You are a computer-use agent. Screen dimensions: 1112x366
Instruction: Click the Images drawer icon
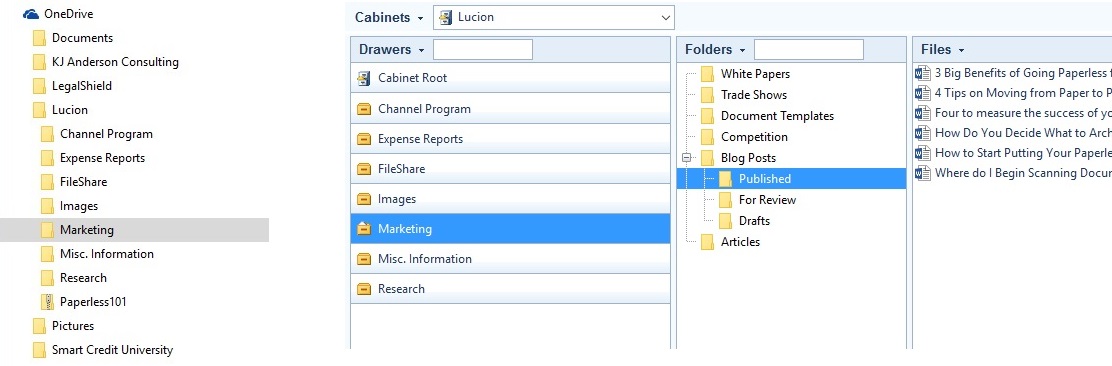364,199
